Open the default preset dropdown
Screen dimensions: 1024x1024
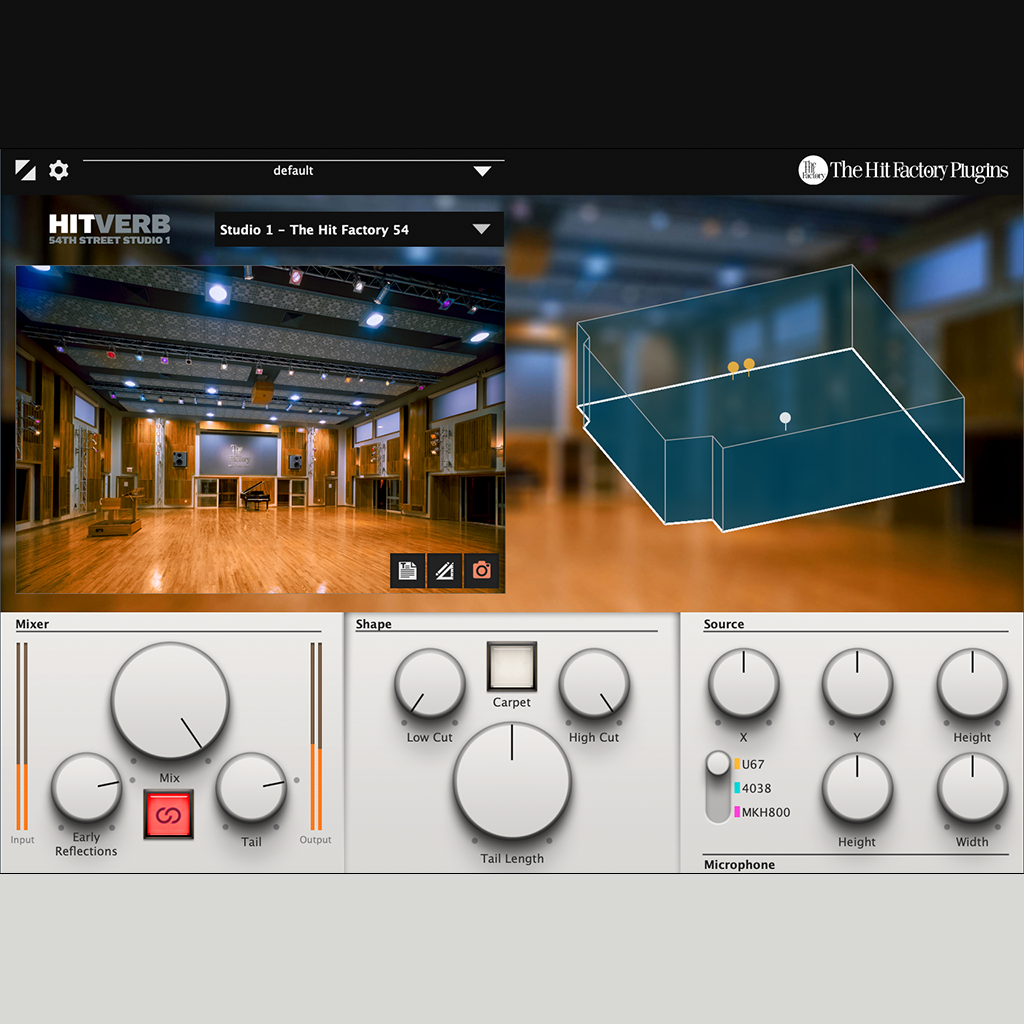click(293, 170)
